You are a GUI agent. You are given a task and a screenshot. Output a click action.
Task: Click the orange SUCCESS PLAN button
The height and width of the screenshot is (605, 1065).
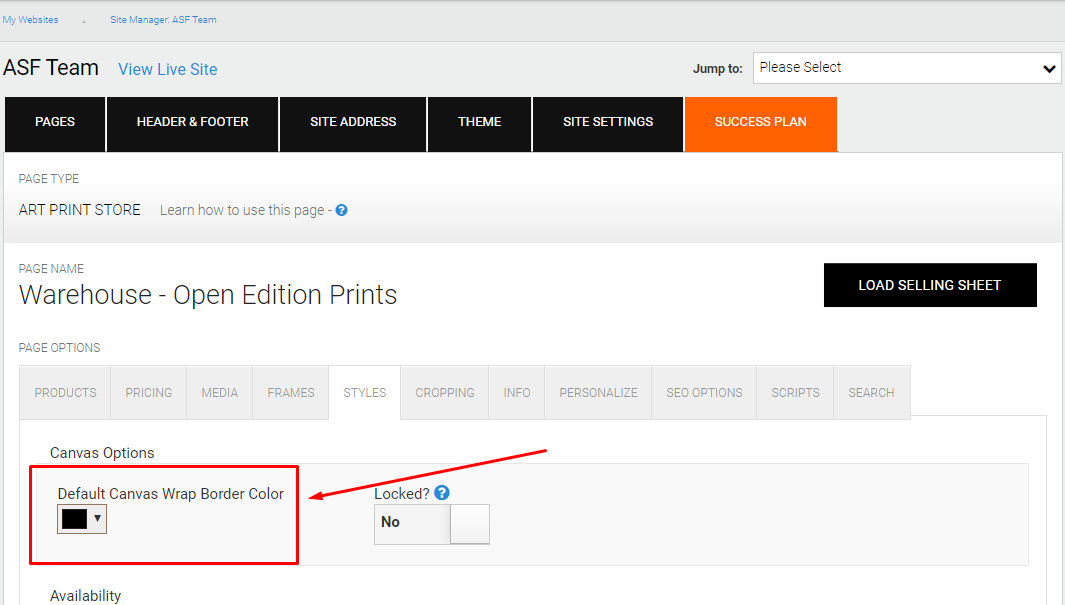[x=760, y=122]
